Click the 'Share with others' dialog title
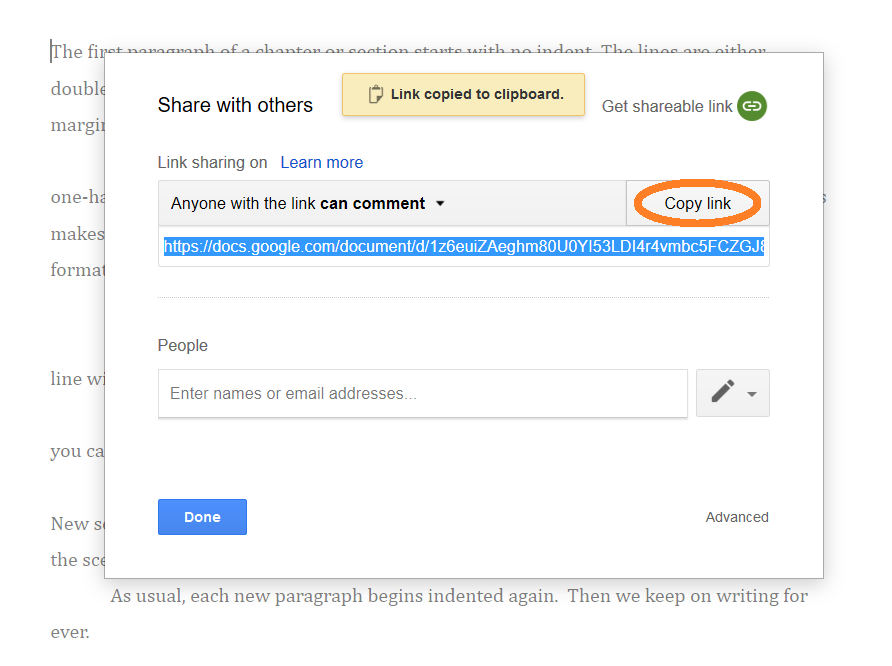The image size is (892, 666). pyautogui.click(x=235, y=105)
